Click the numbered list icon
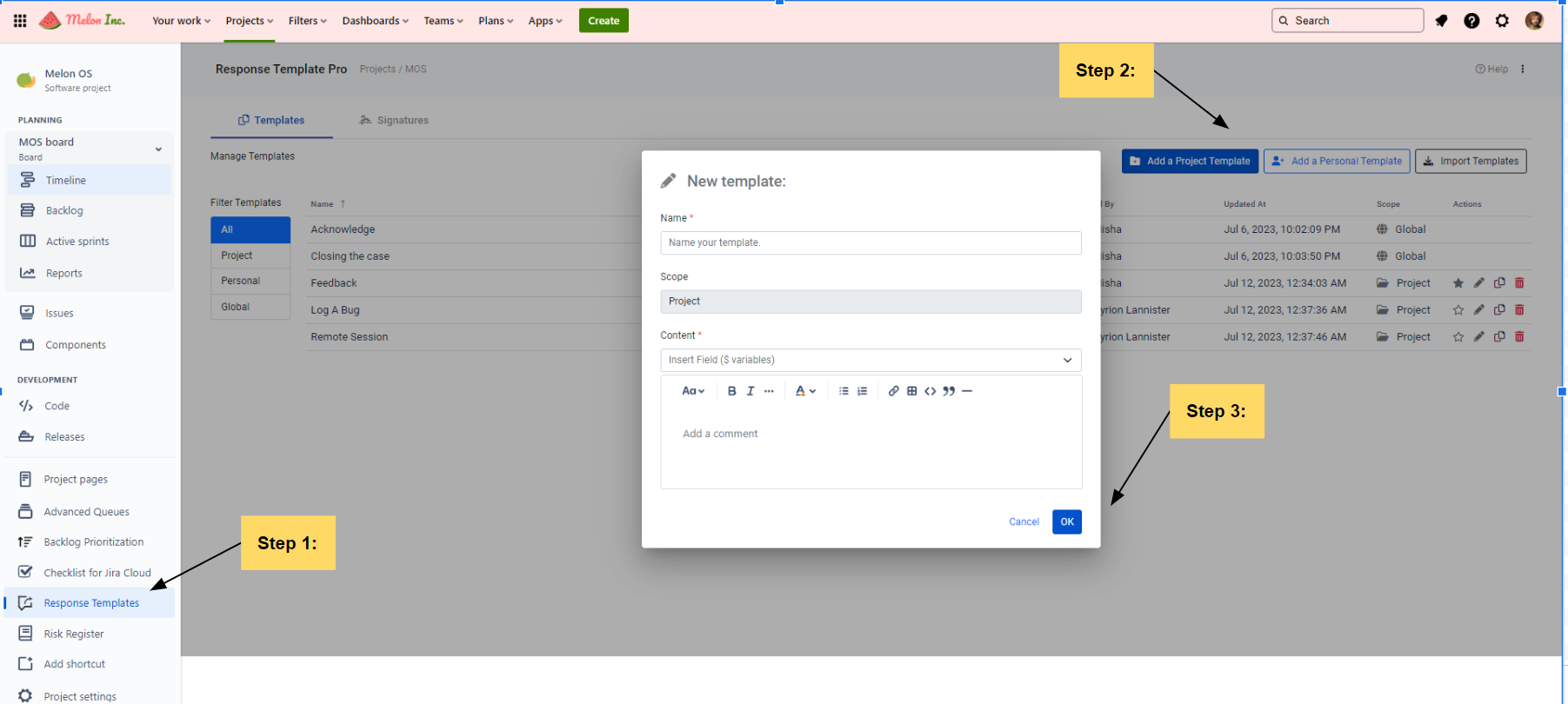1568x704 pixels. pyautogui.click(x=862, y=391)
